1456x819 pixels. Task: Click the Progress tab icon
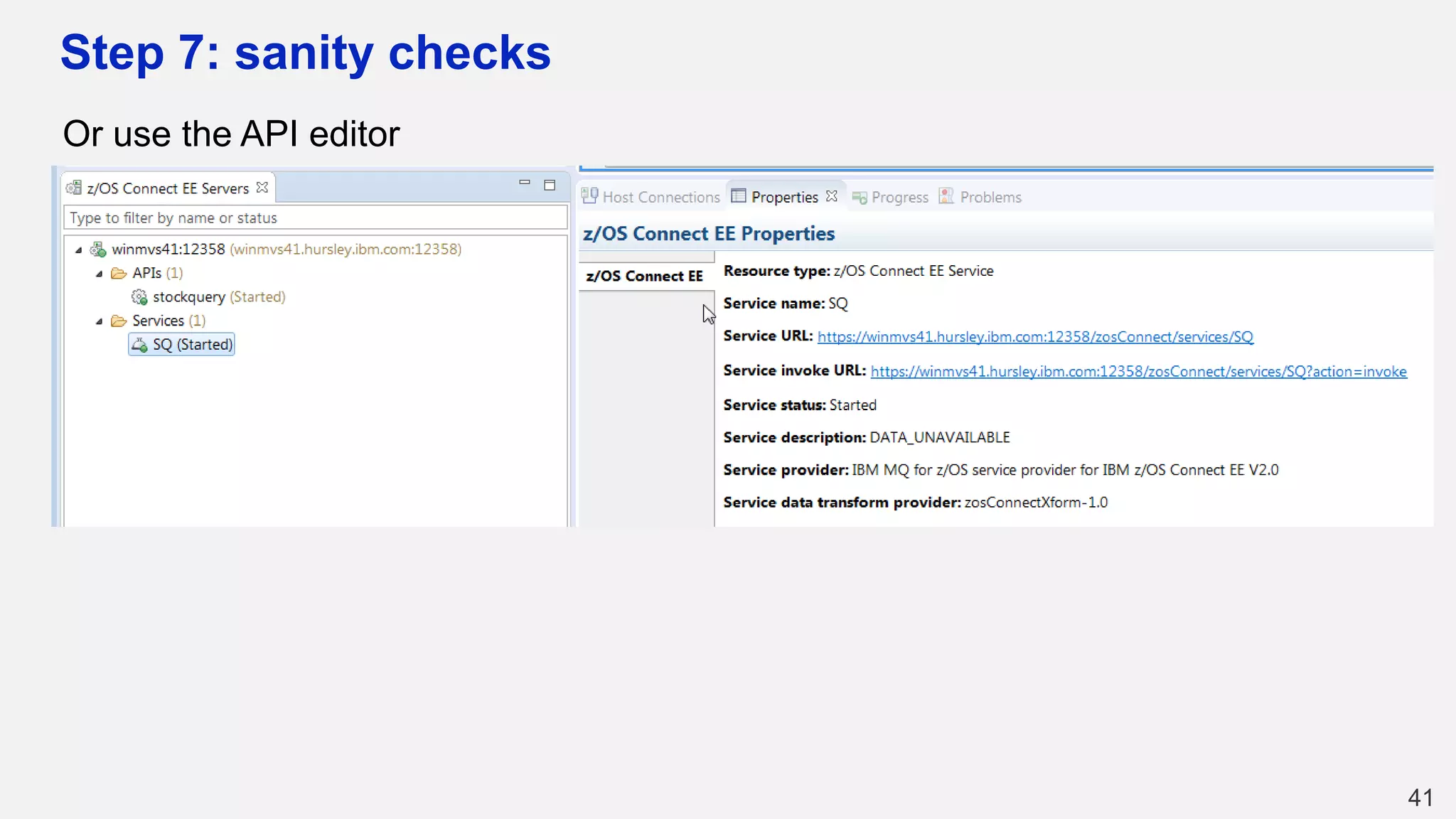coord(860,198)
